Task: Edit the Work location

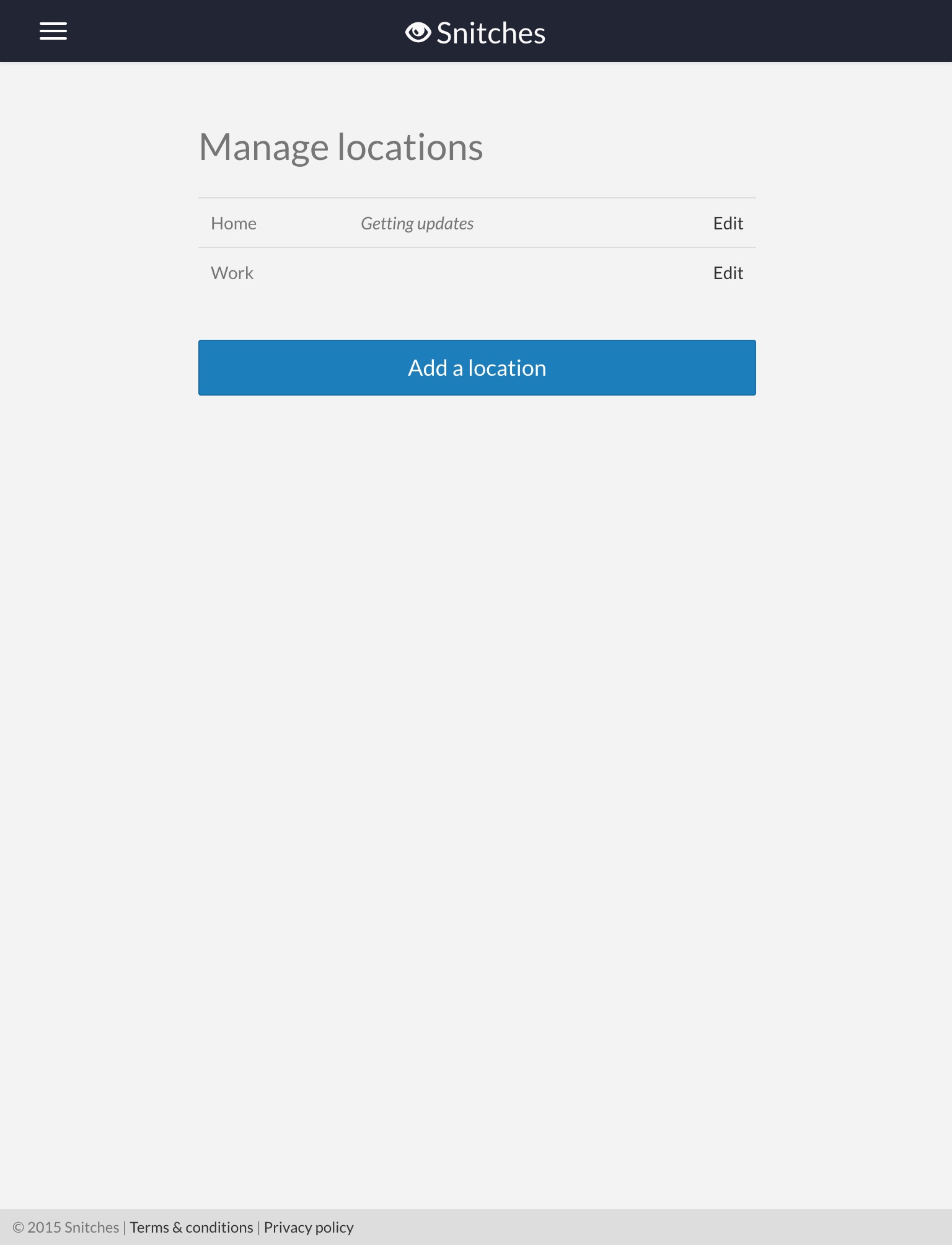Action: click(728, 273)
